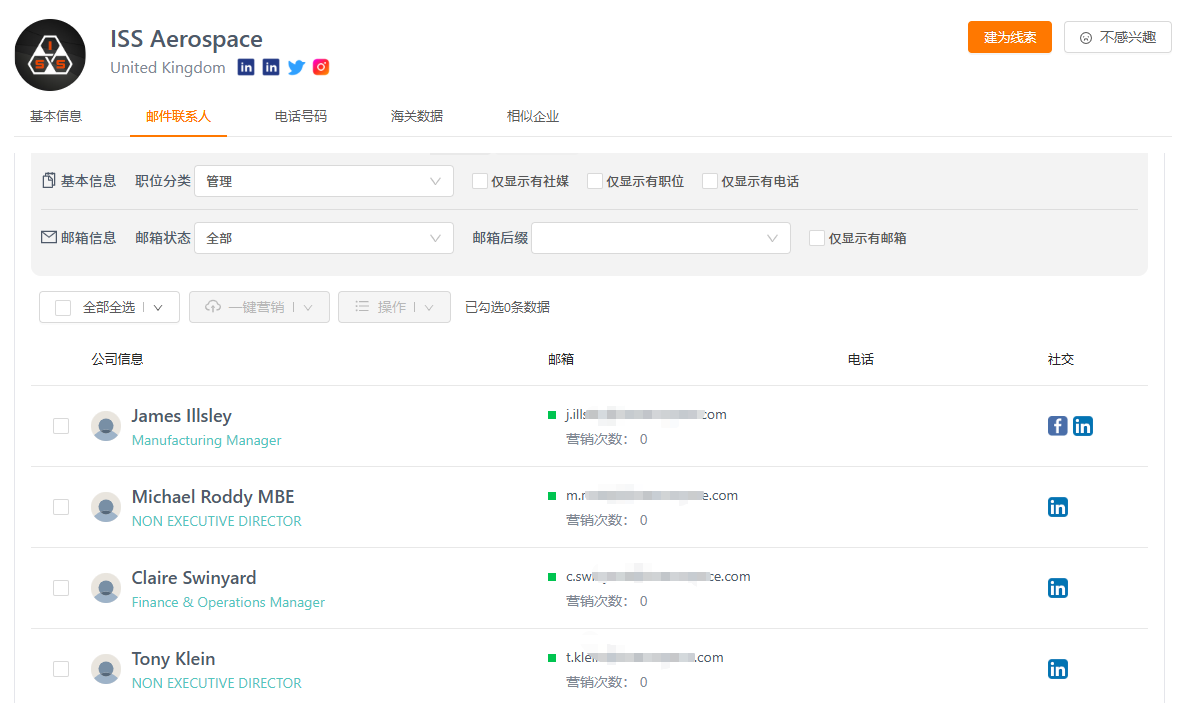The height and width of the screenshot is (703, 1178).
Task: Toggle the 仅显示有邮箱 checkbox
Action: [x=817, y=238]
